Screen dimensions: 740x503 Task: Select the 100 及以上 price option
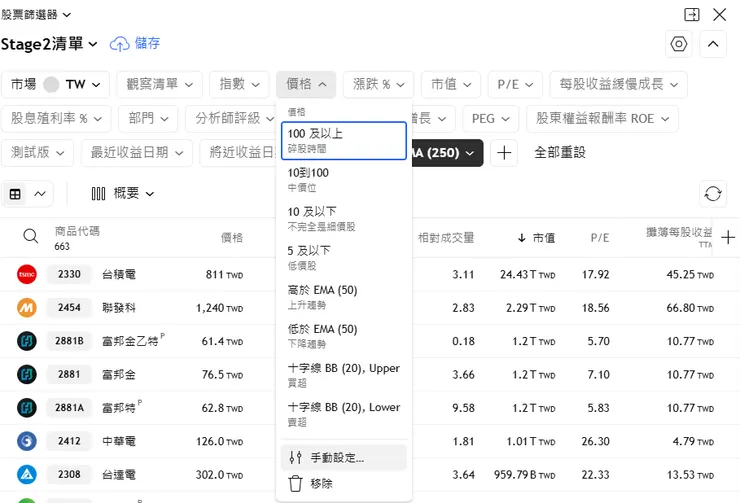(344, 141)
